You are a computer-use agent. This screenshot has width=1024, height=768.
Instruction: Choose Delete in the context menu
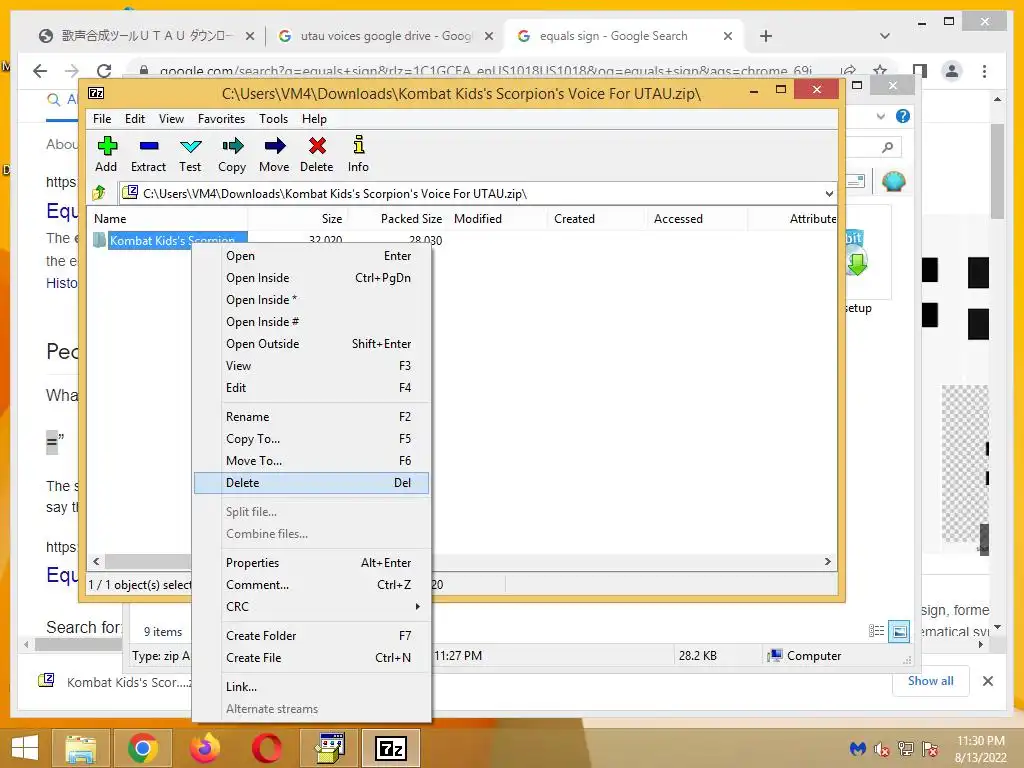point(312,483)
